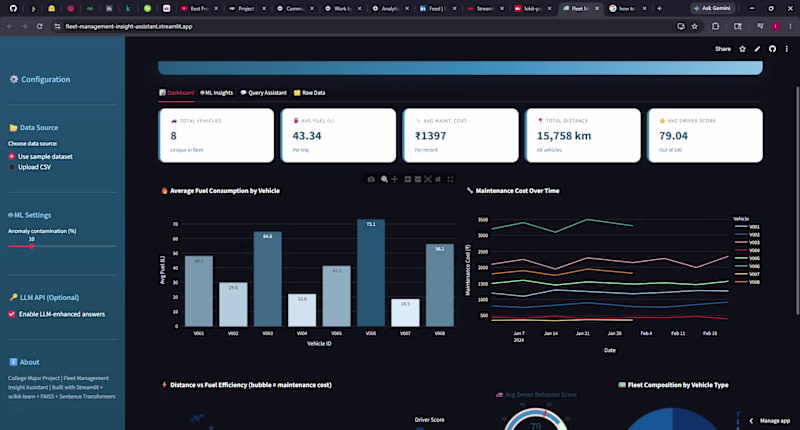Click the Share button
800x430 pixels.
722,49
